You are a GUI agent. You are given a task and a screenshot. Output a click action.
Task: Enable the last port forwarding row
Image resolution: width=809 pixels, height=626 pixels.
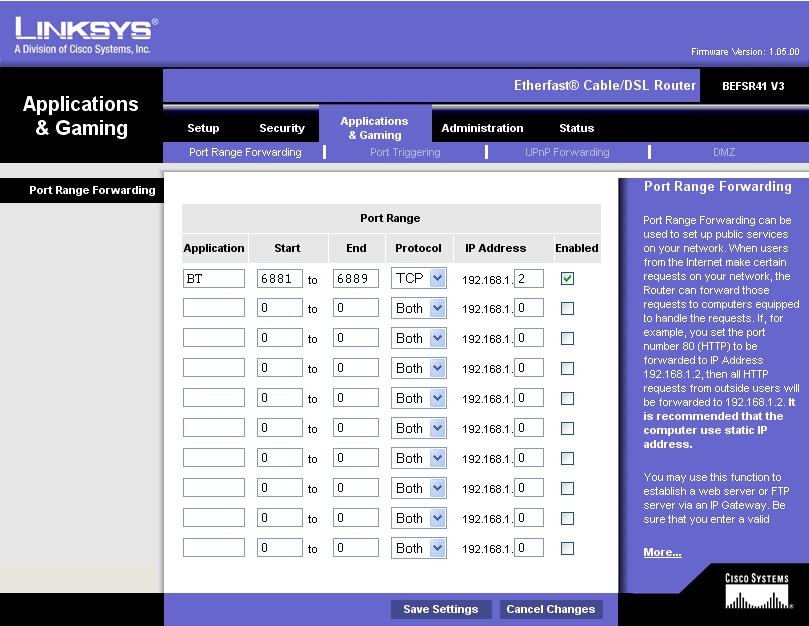coord(567,548)
